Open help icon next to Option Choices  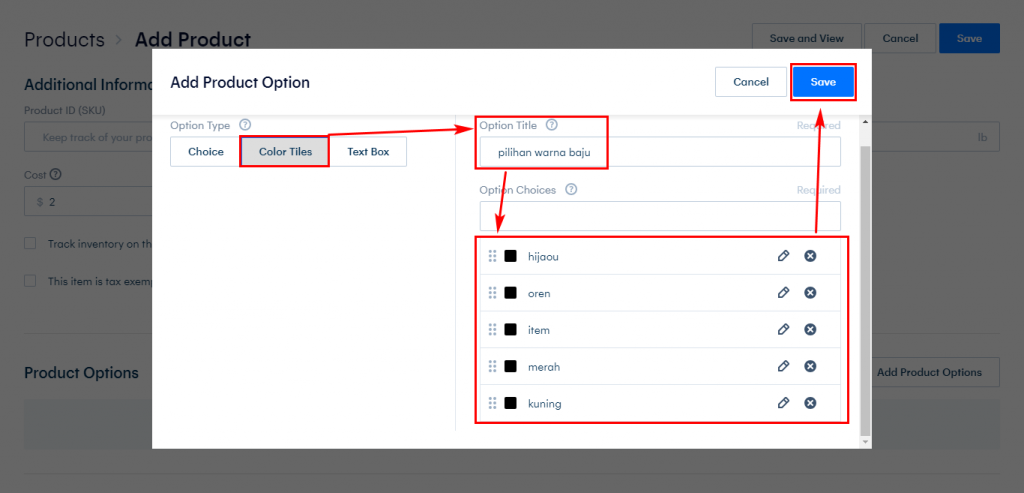(x=571, y=189)
